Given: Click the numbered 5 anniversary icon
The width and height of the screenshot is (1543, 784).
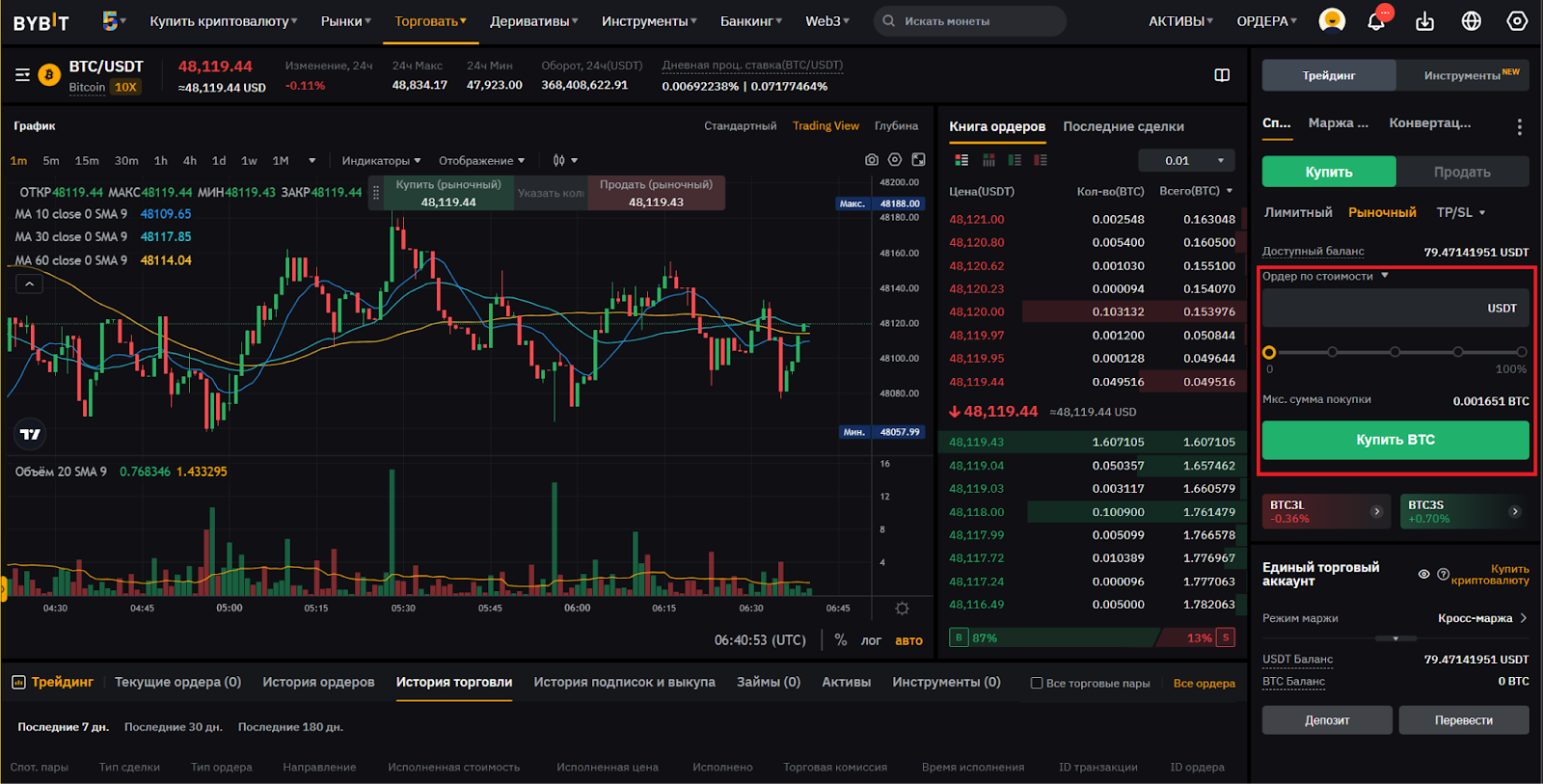Looking at the screenshot, I should click(110, 20).
